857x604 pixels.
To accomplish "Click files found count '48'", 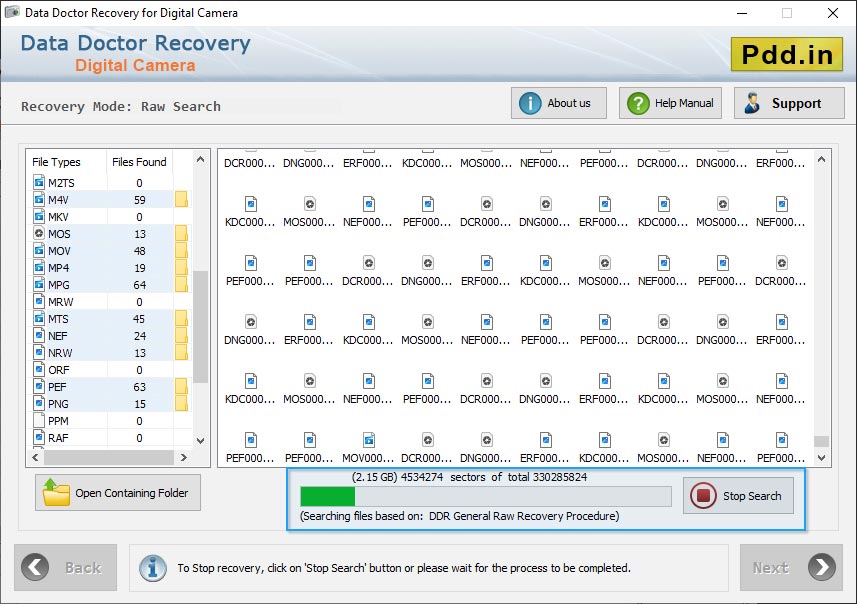I will point(140,251).
